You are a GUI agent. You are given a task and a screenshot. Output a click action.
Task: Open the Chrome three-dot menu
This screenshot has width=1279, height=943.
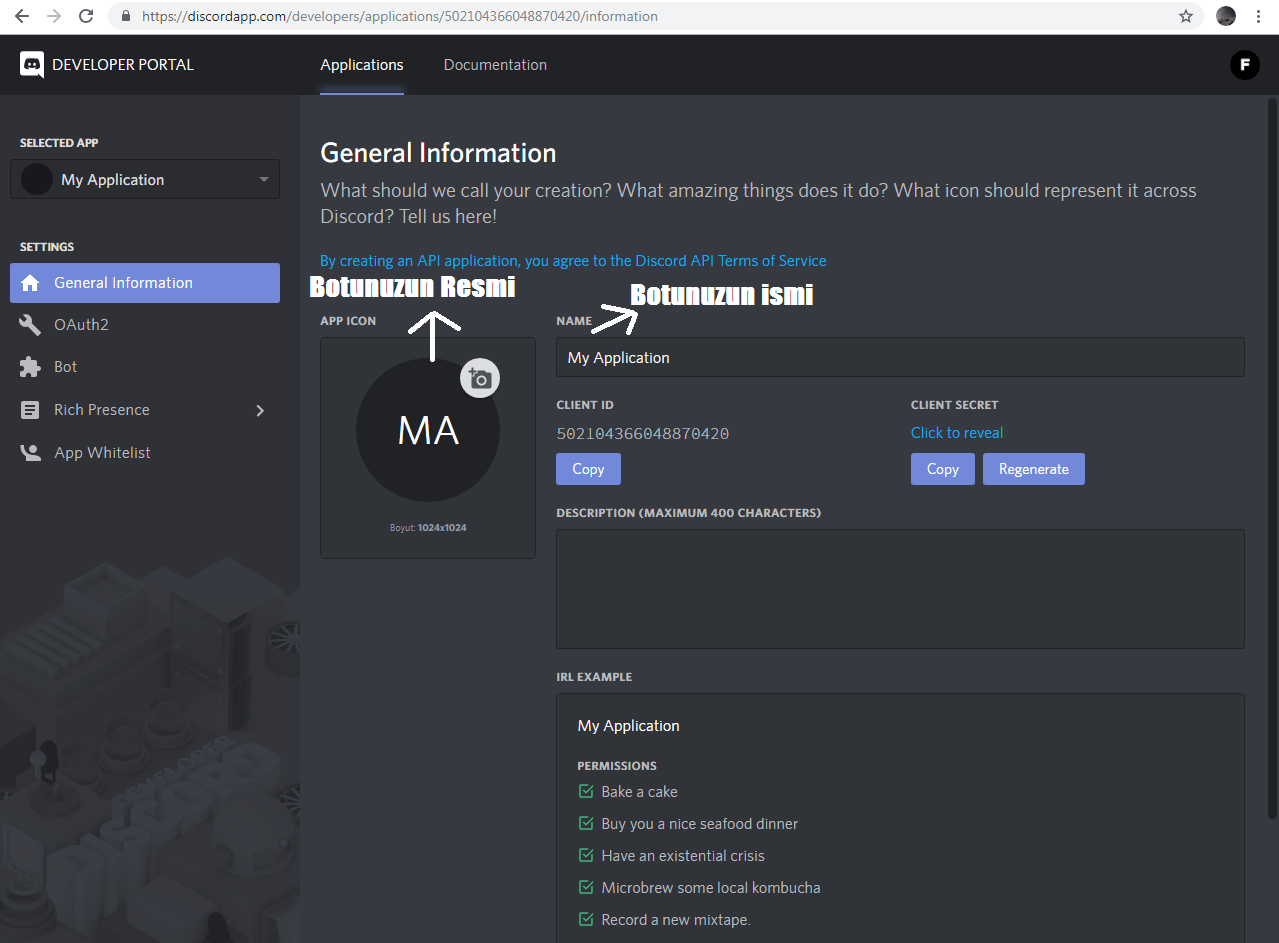1258,16
